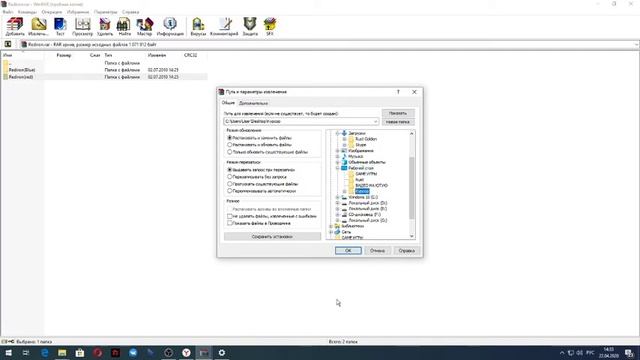Image resolution: width=640 pixels, height=360 pixels.
Task: Open the Файл menu
Action: click(7, 12)
